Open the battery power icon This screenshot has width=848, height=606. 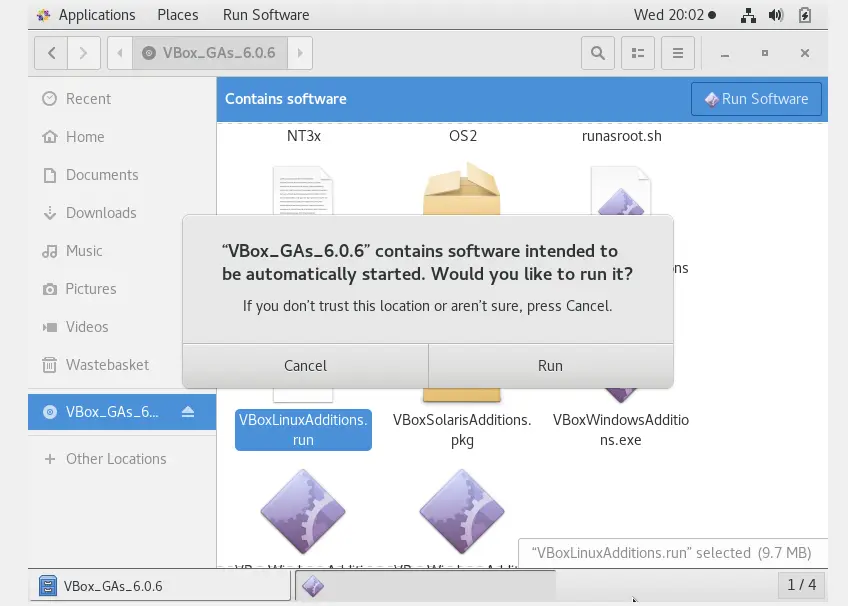tap(805, 15)
